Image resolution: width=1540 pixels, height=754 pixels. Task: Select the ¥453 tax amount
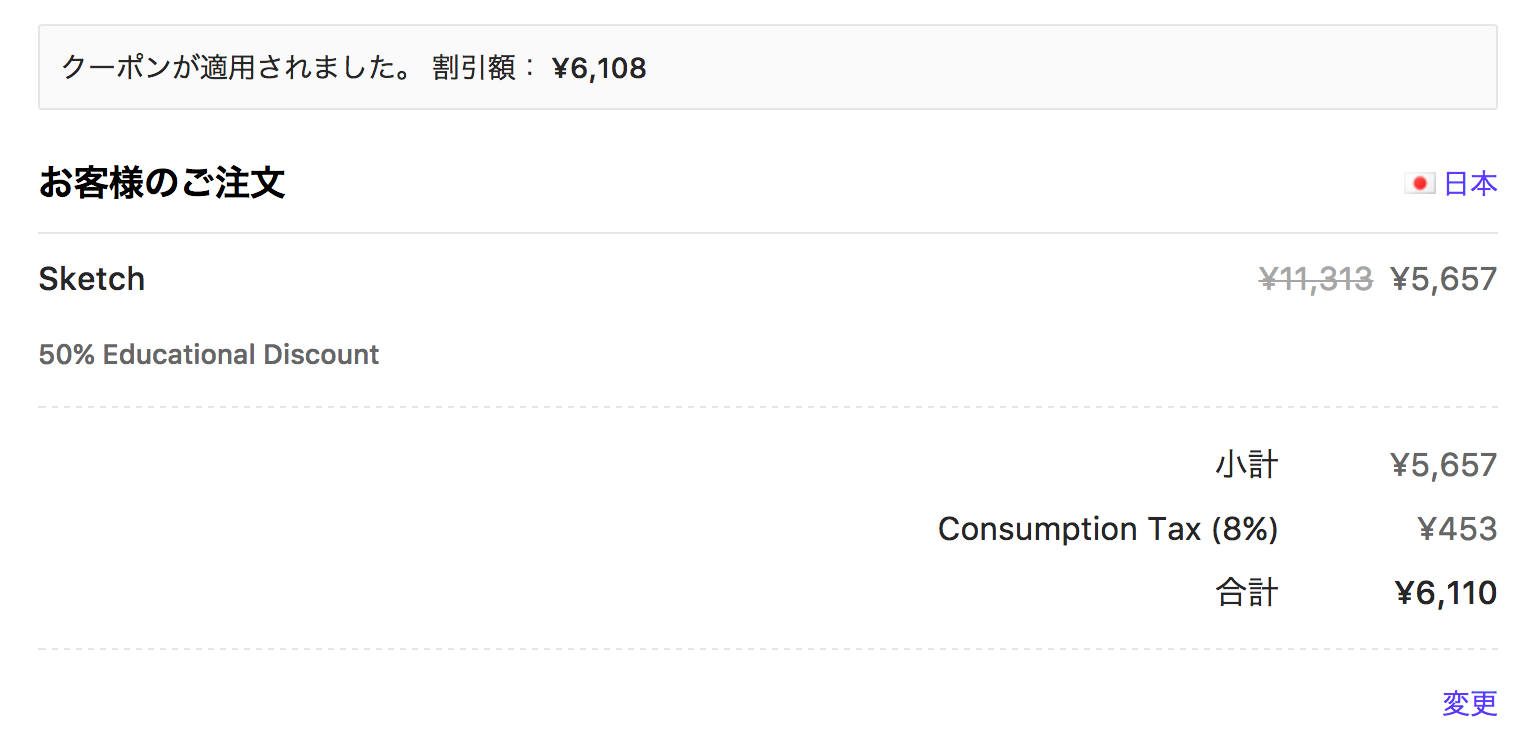(x=1457, y=529)
